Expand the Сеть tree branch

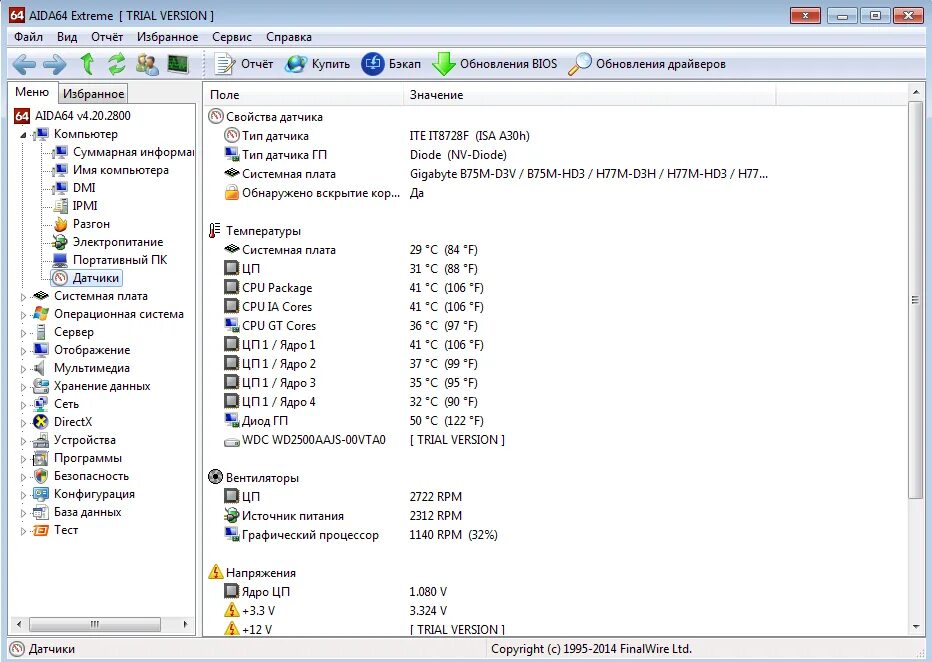point(23,405)
